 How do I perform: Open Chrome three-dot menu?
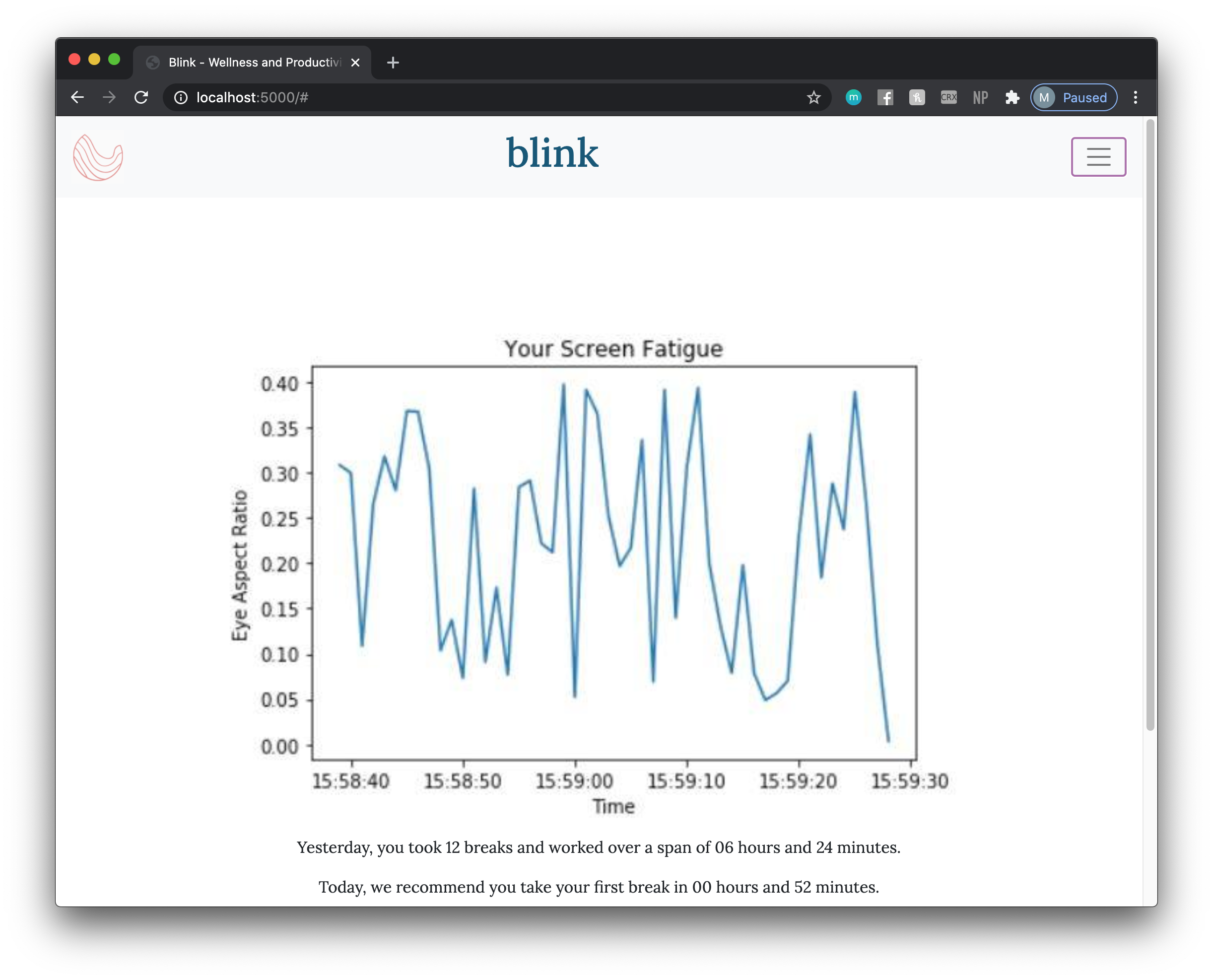click(1135, 98)
